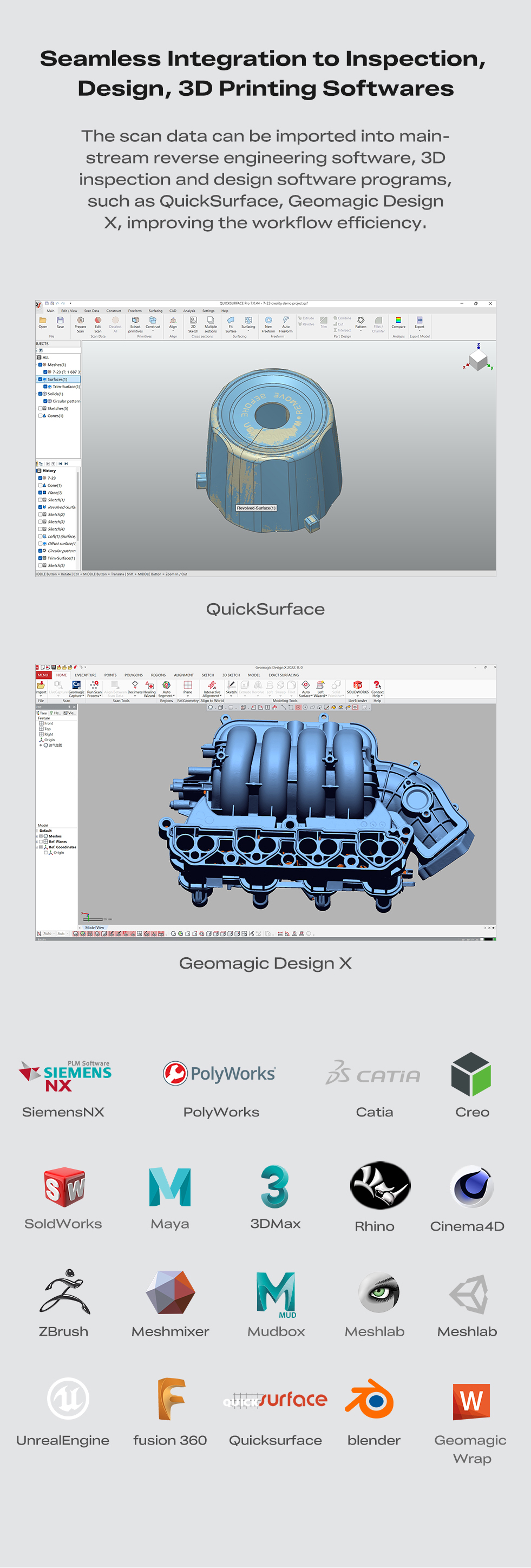Open the SOLIDWORKS LiveTransfer icon
Image resolution: width=531 pixels, height=1568 pixels.
click(x=358, y=686)
